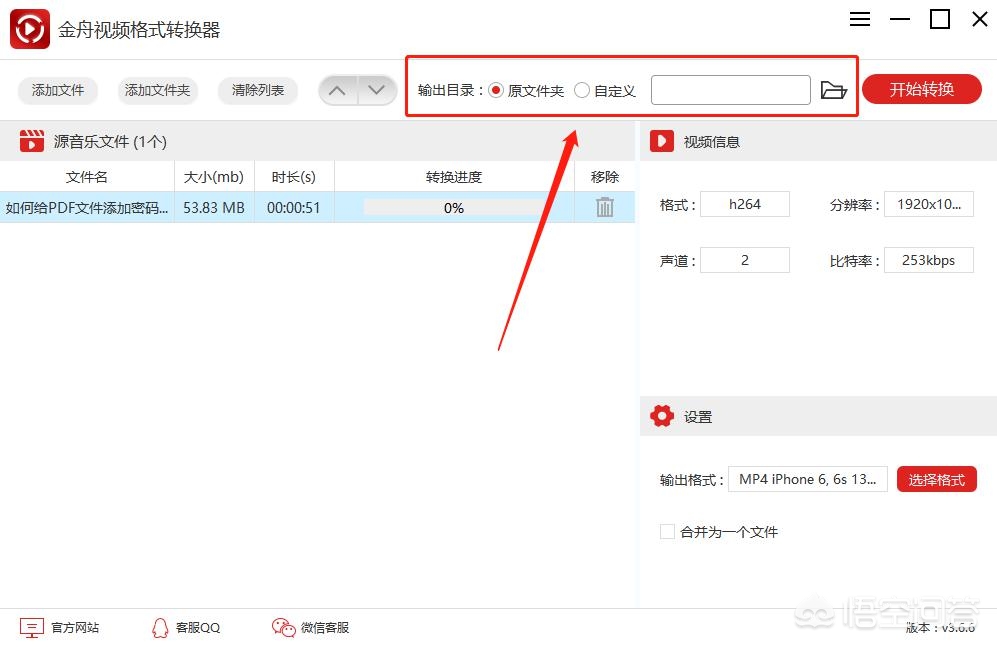Screen dimensions: 997x647
Task: Click the 金舟 app logo icon
Action: (30, 29)
